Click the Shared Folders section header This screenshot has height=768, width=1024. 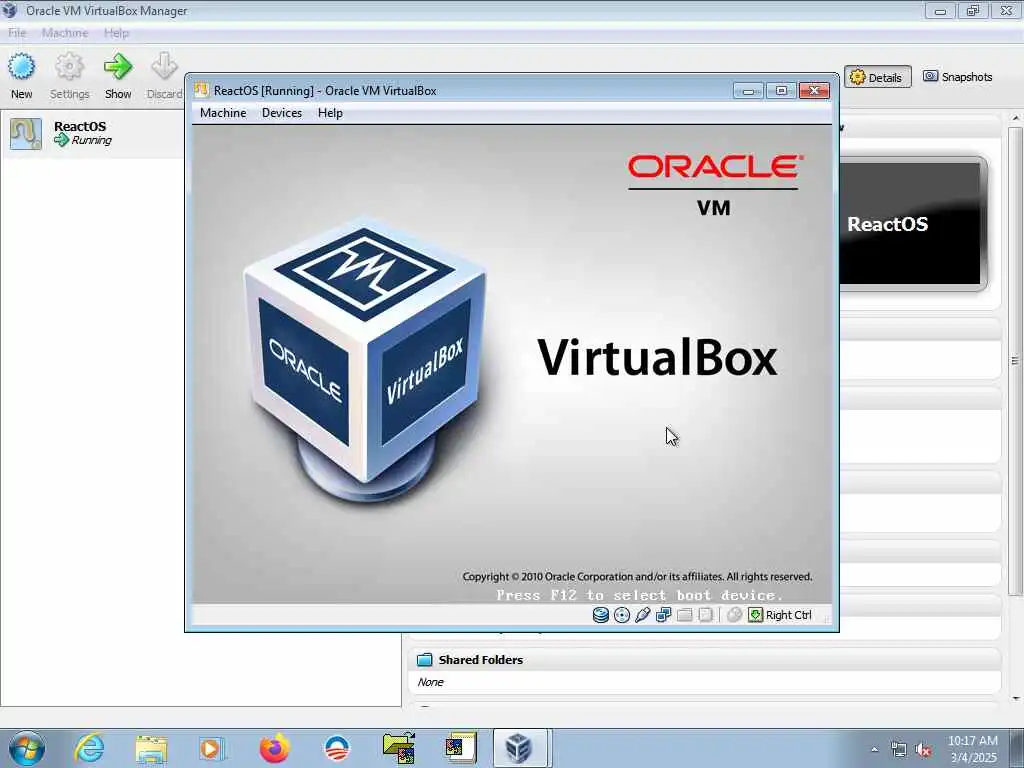(x=705, y=660)
